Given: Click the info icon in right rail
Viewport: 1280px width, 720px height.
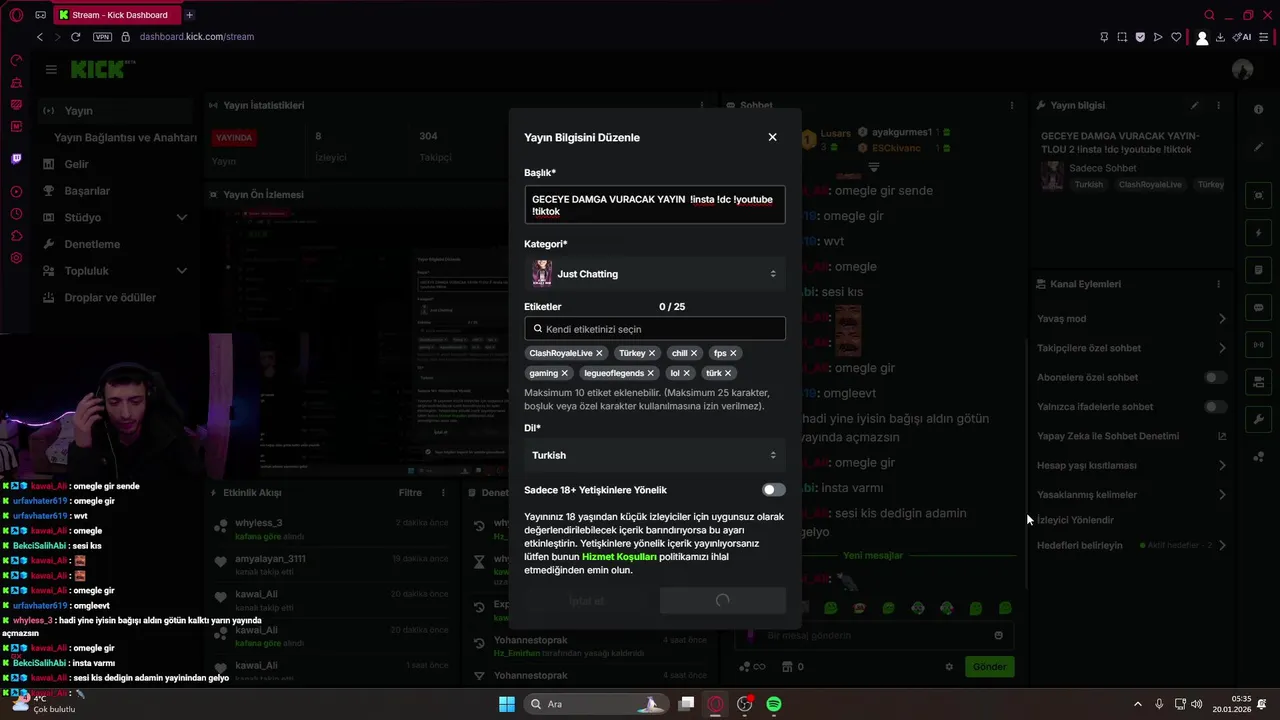Looking at the screenshot, I should (x=1259, y=110).
